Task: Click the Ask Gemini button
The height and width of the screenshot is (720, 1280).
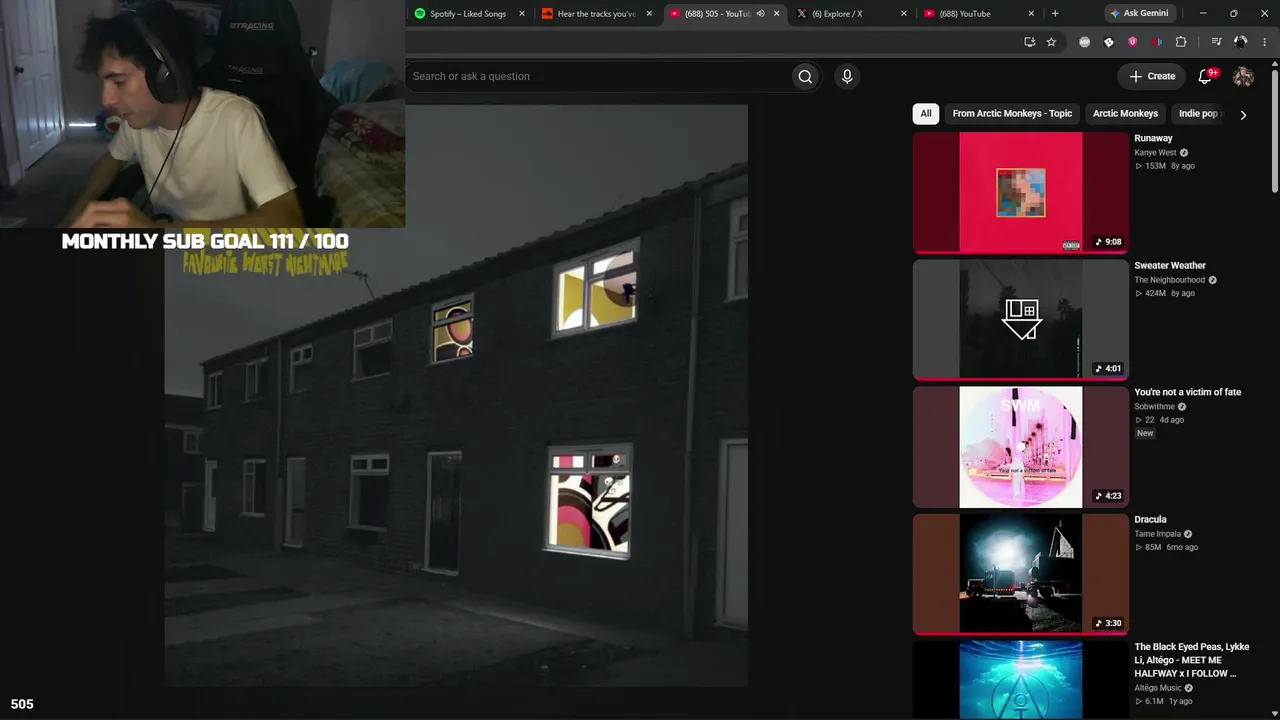Action: click(x=1139, y=14)
